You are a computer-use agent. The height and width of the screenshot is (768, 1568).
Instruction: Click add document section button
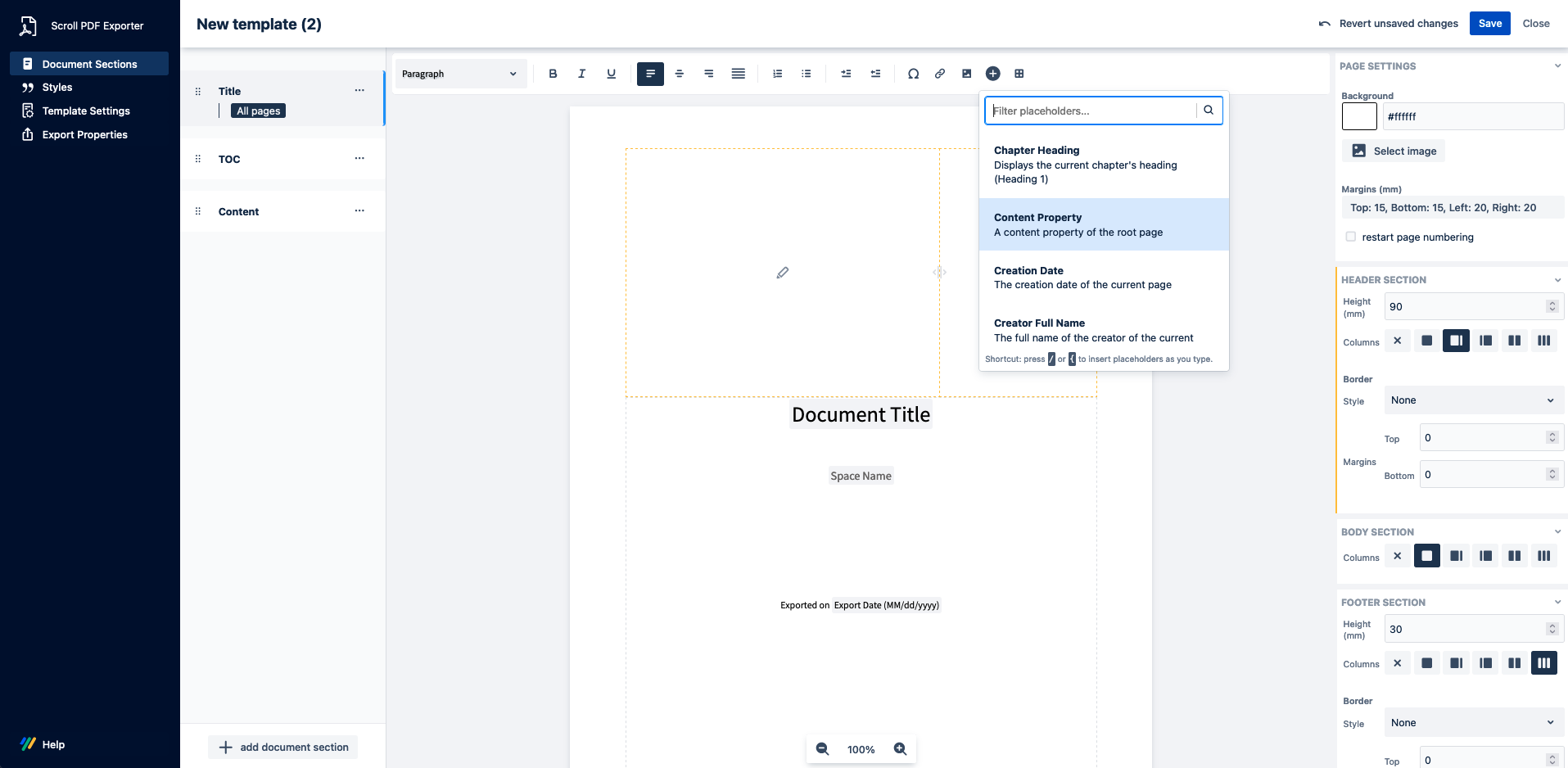pos(283,748)
